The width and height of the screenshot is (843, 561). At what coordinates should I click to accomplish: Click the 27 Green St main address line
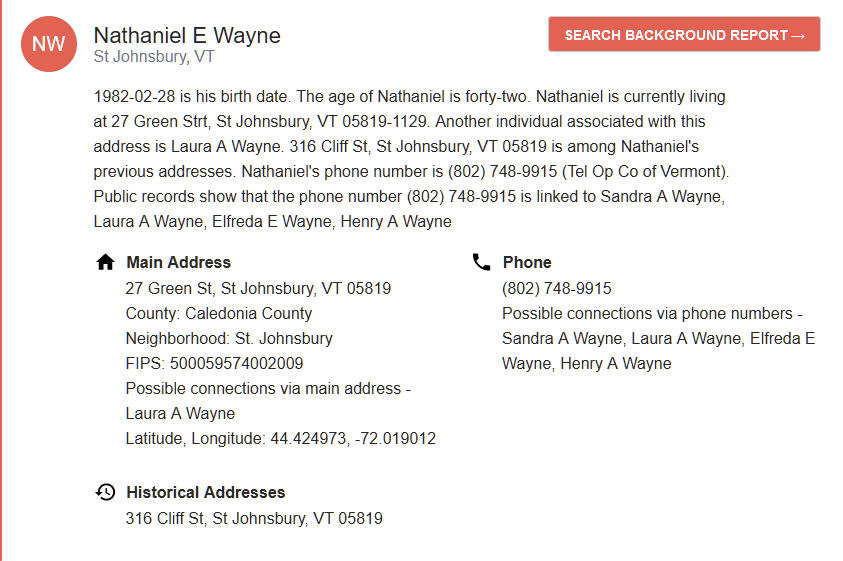pyautogui.click(x=258, y=288)
